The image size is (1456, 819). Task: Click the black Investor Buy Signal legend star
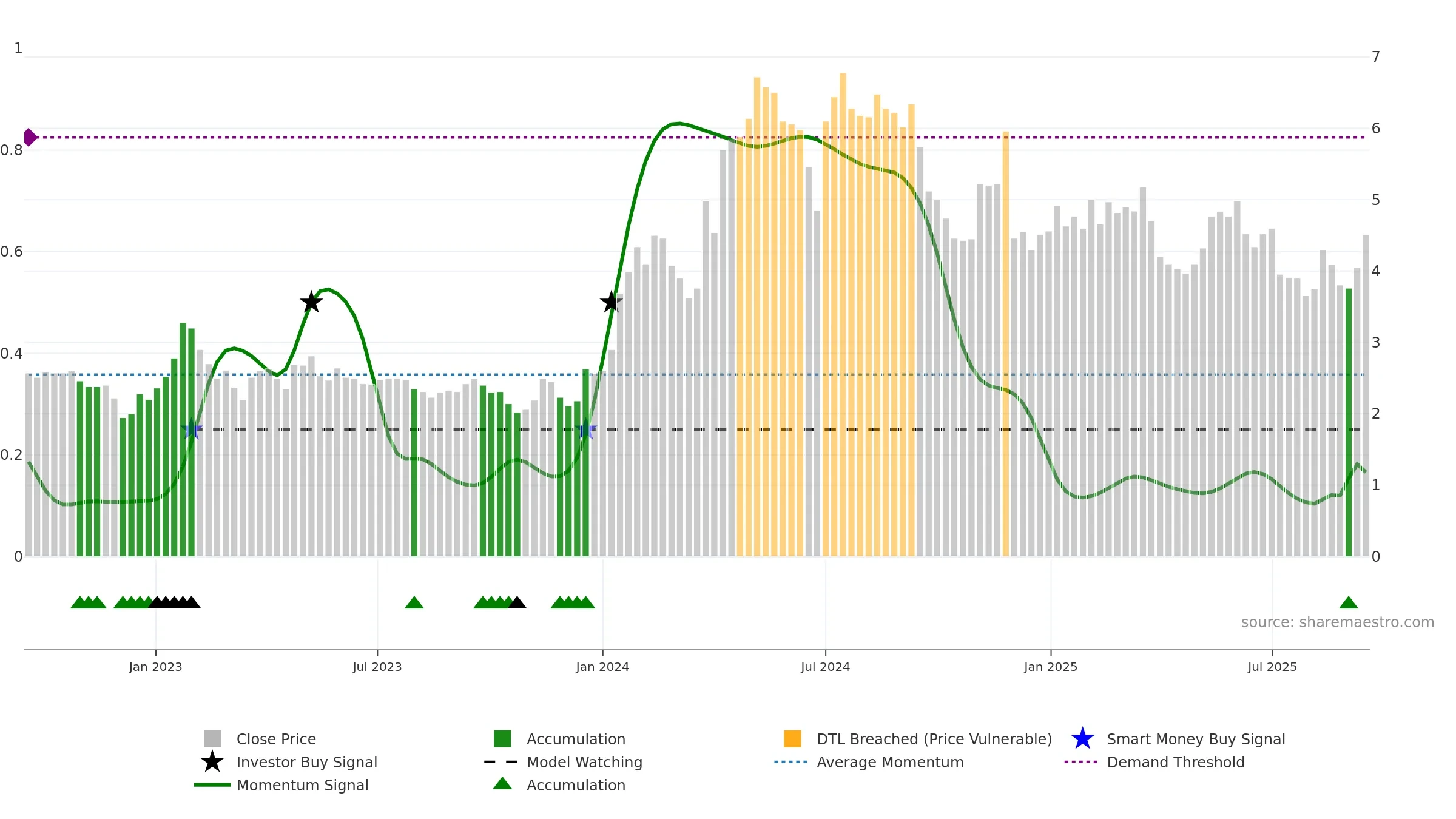212,761
